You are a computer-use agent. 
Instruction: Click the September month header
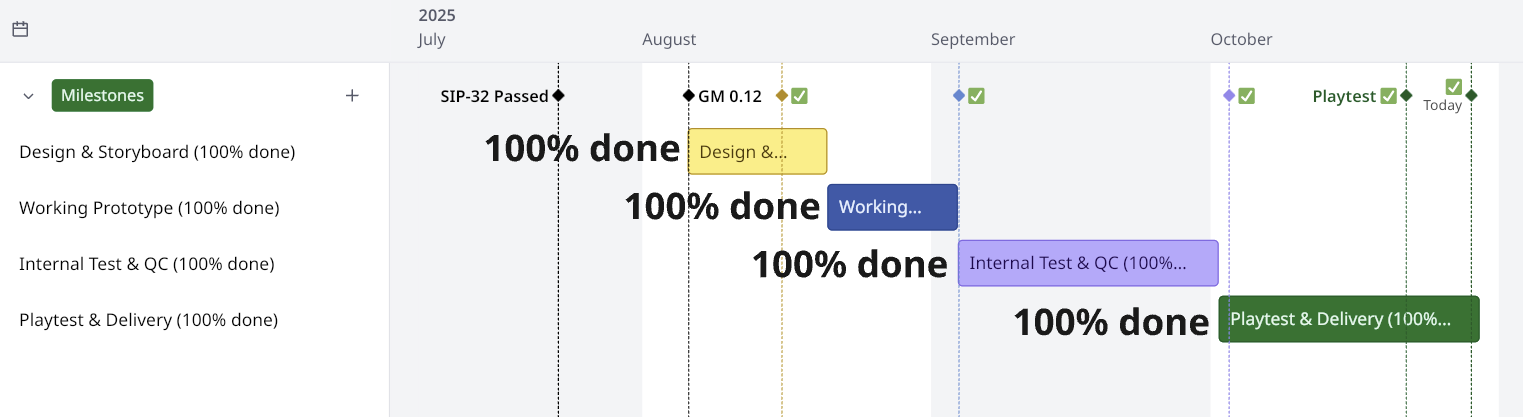coord(972,40)
